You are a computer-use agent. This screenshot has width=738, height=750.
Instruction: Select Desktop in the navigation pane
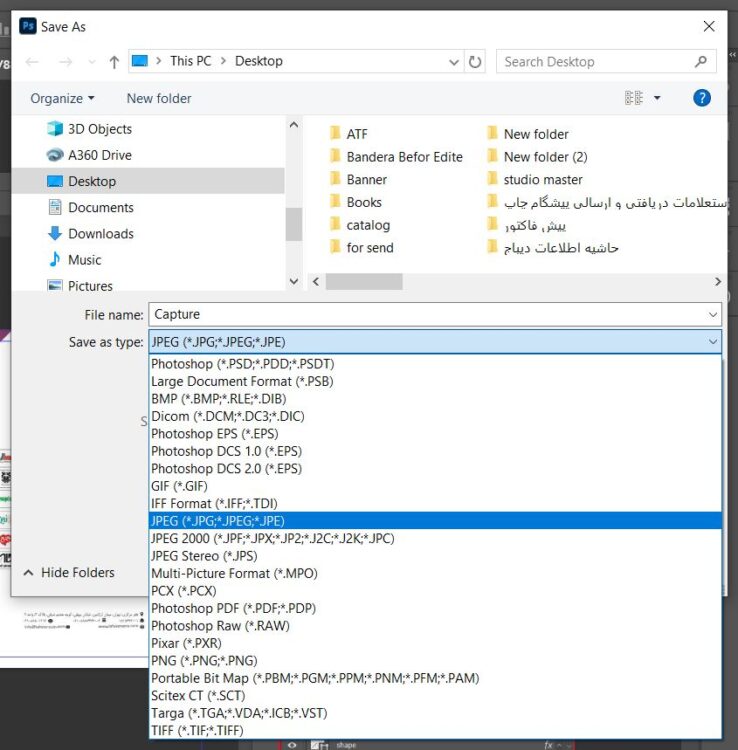point(148,181)
